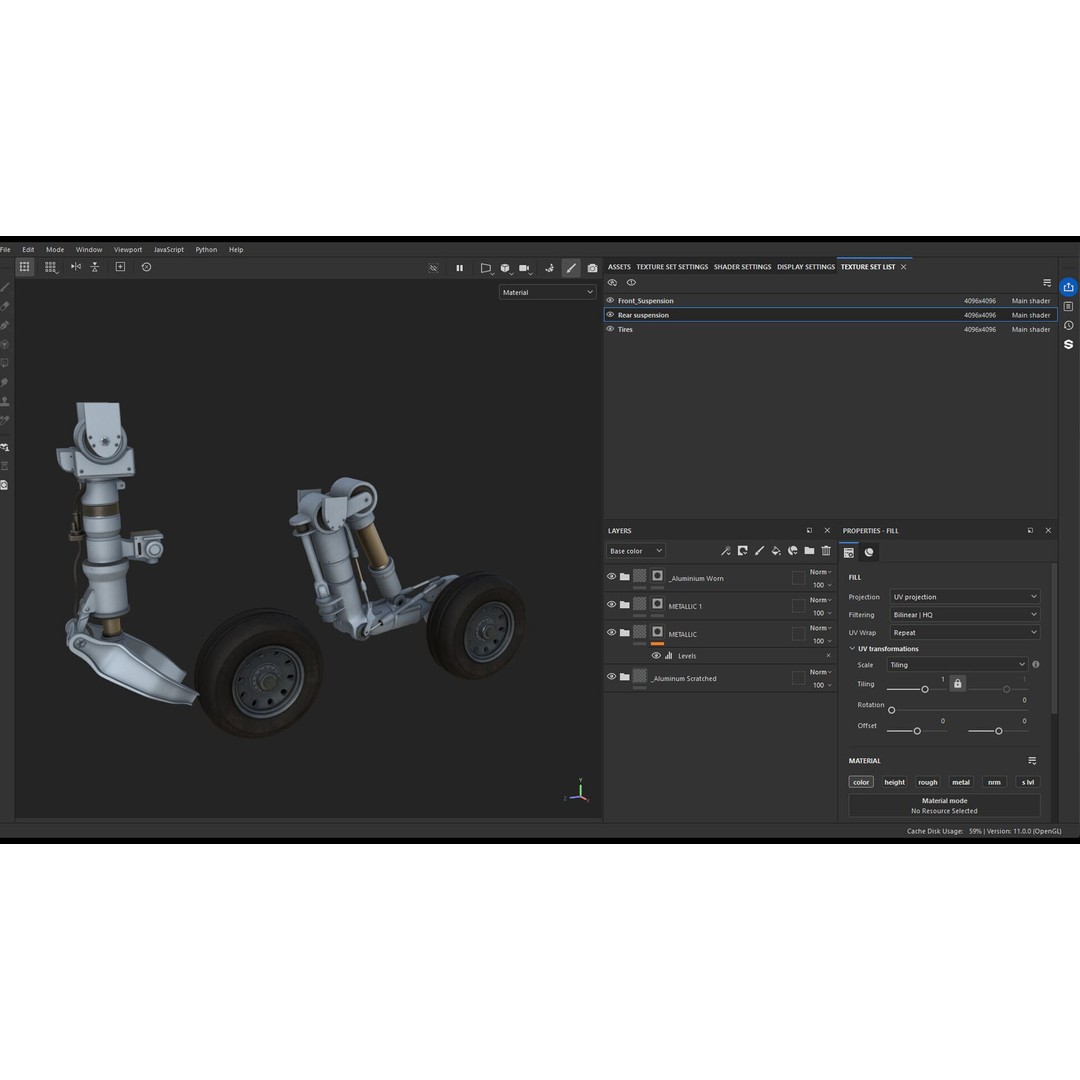Add a paint layer in the Layers panel
Screen dimensions: 1080x1080
tap(760, 551)
